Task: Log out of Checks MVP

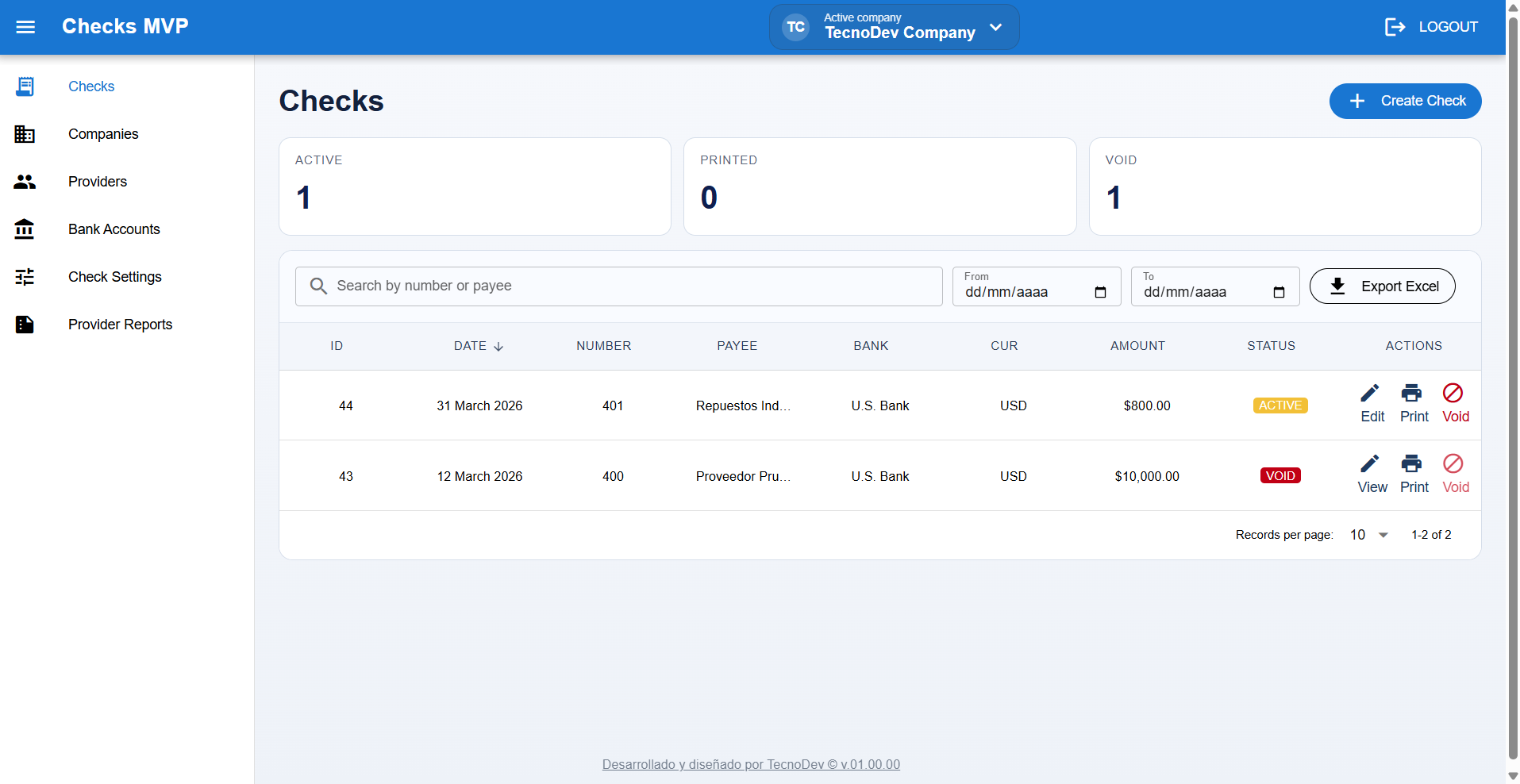Action: click(x=1431, y=27)
